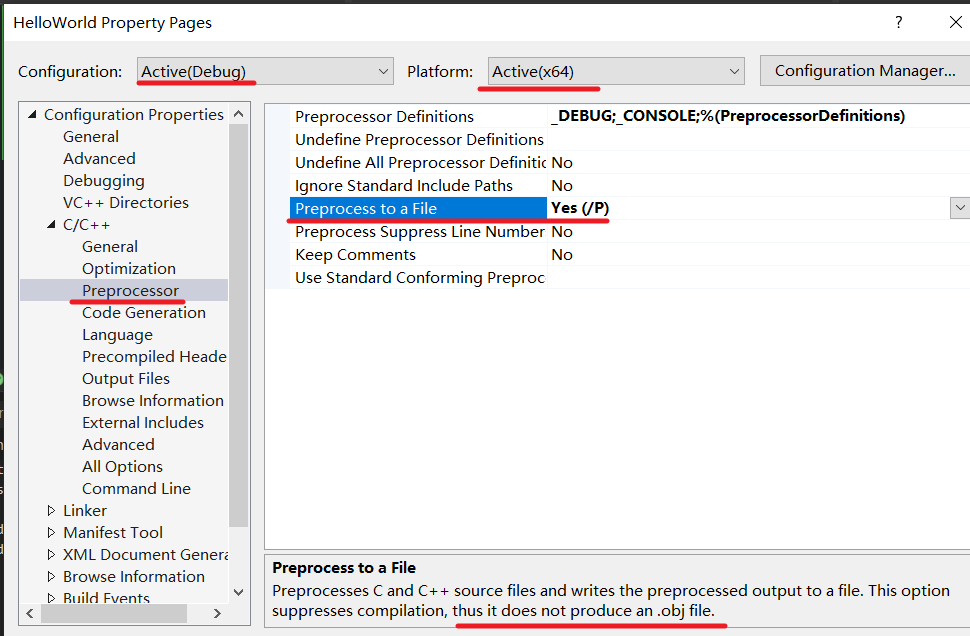Expand the Manifest Tool node
The image size is (970, 636).
[52, 533]
